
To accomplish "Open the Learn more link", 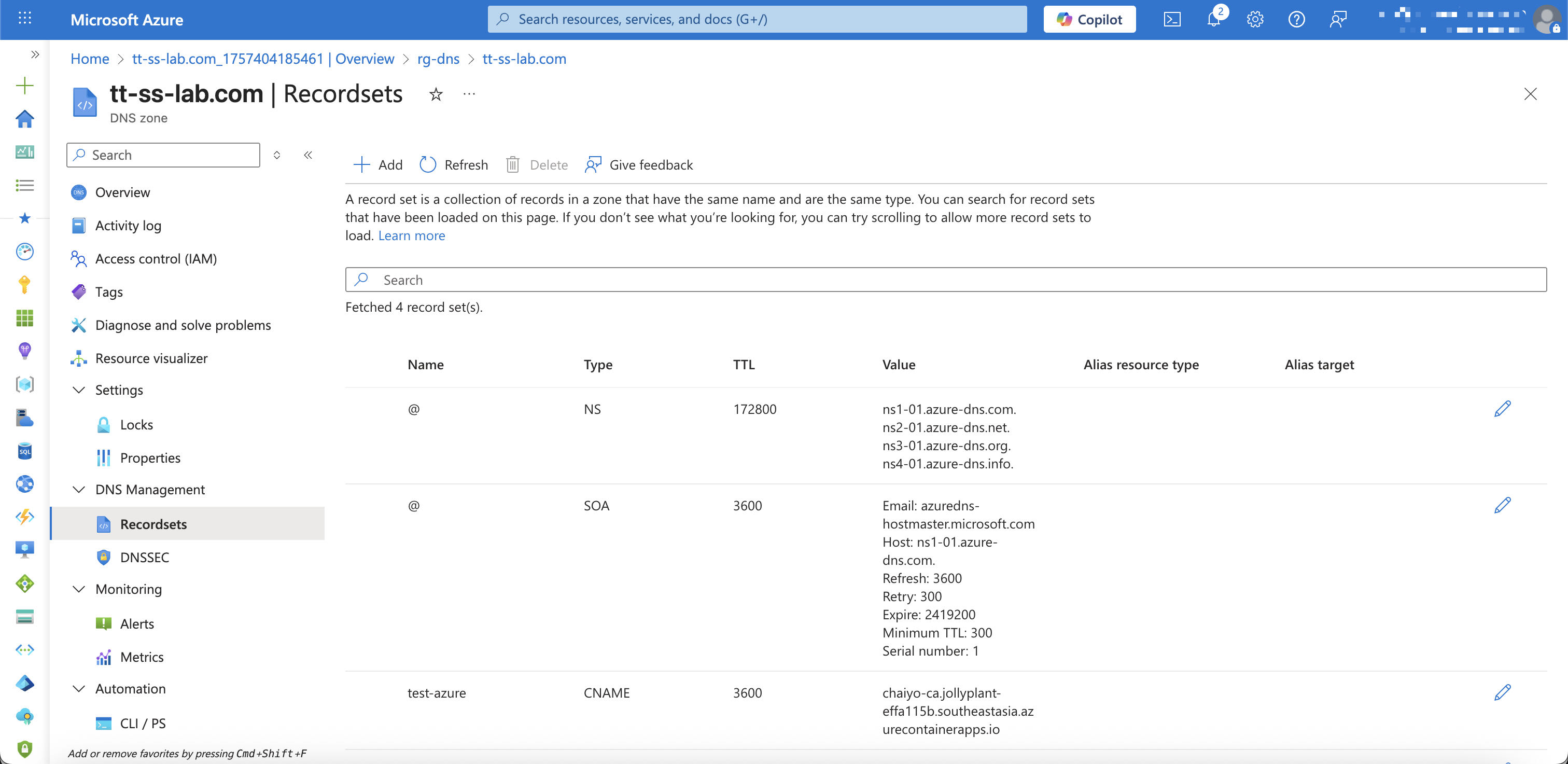I will [412, 235].
